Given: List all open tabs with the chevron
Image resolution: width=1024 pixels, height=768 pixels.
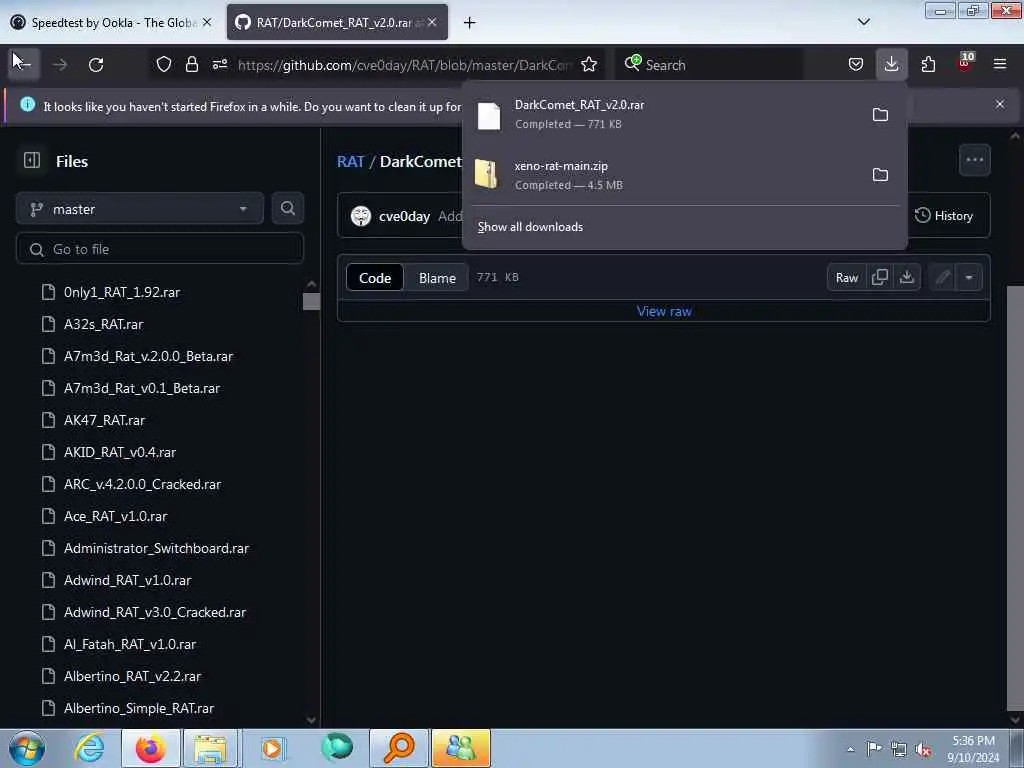Looking at the screenshot, I should [x=864, y=22].
